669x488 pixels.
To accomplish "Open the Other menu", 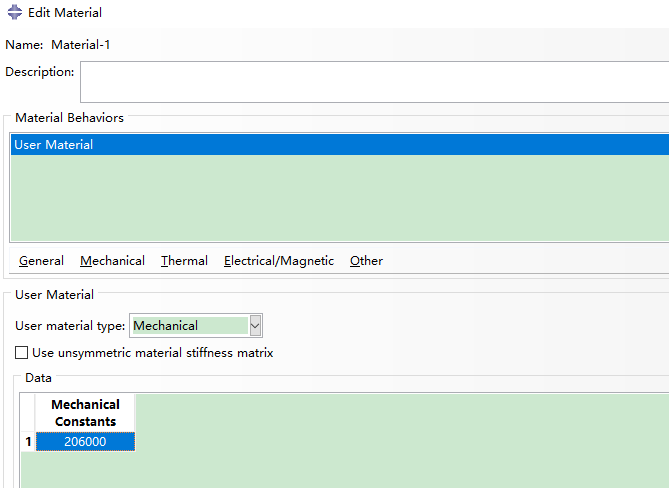I will click(x=366, y=261).
